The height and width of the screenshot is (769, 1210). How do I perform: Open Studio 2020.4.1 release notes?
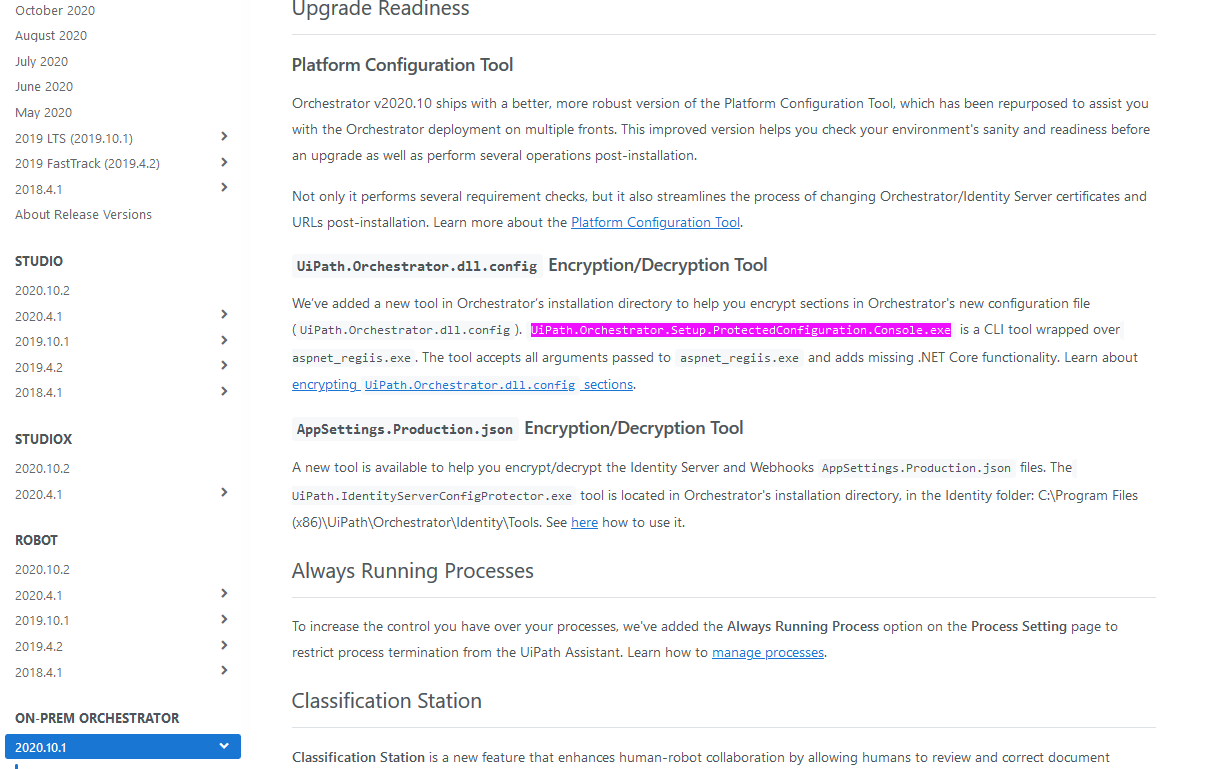pyautogui.click(x=38, y=316)
